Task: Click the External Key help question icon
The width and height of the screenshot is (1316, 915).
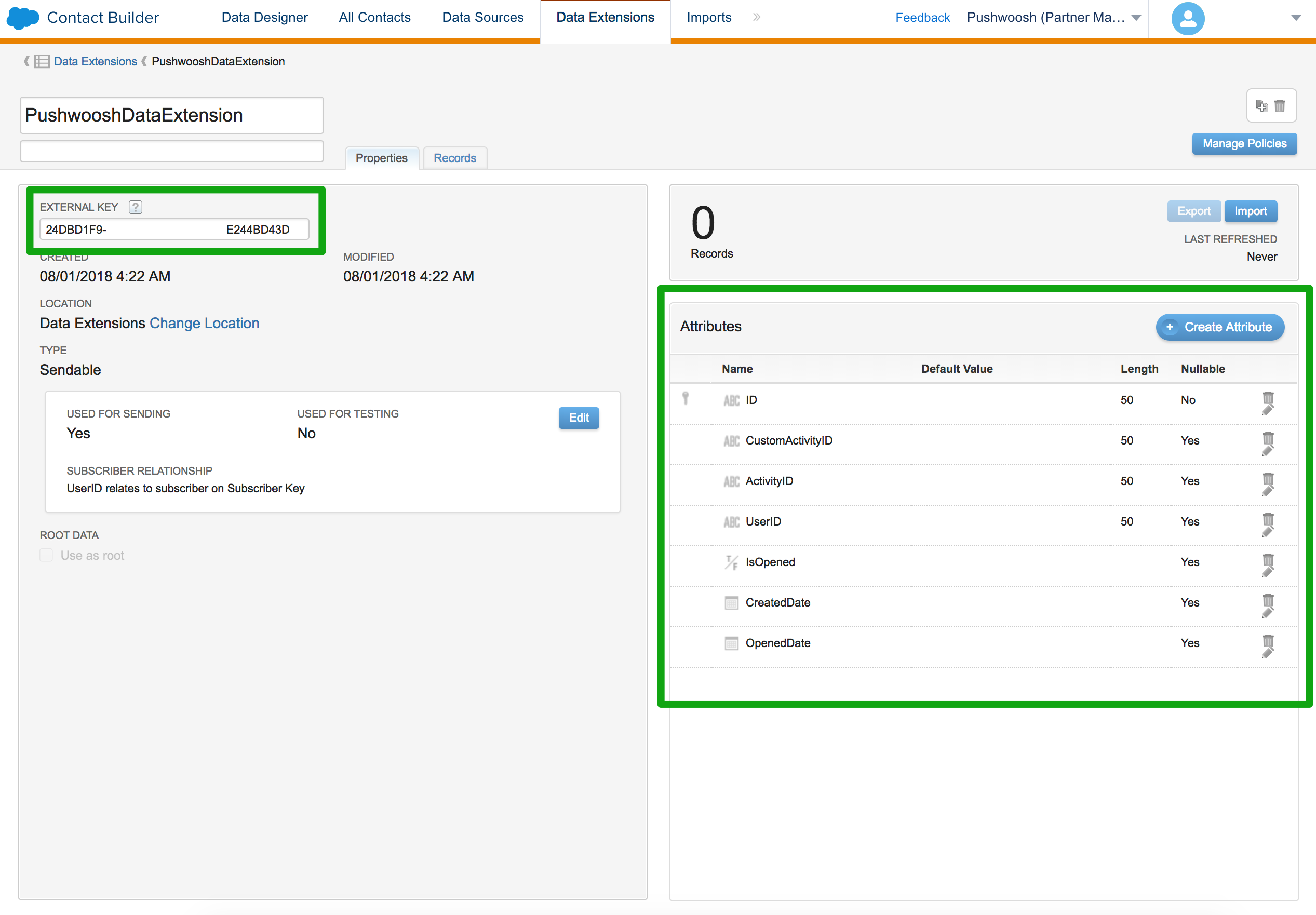Action: 135,207
